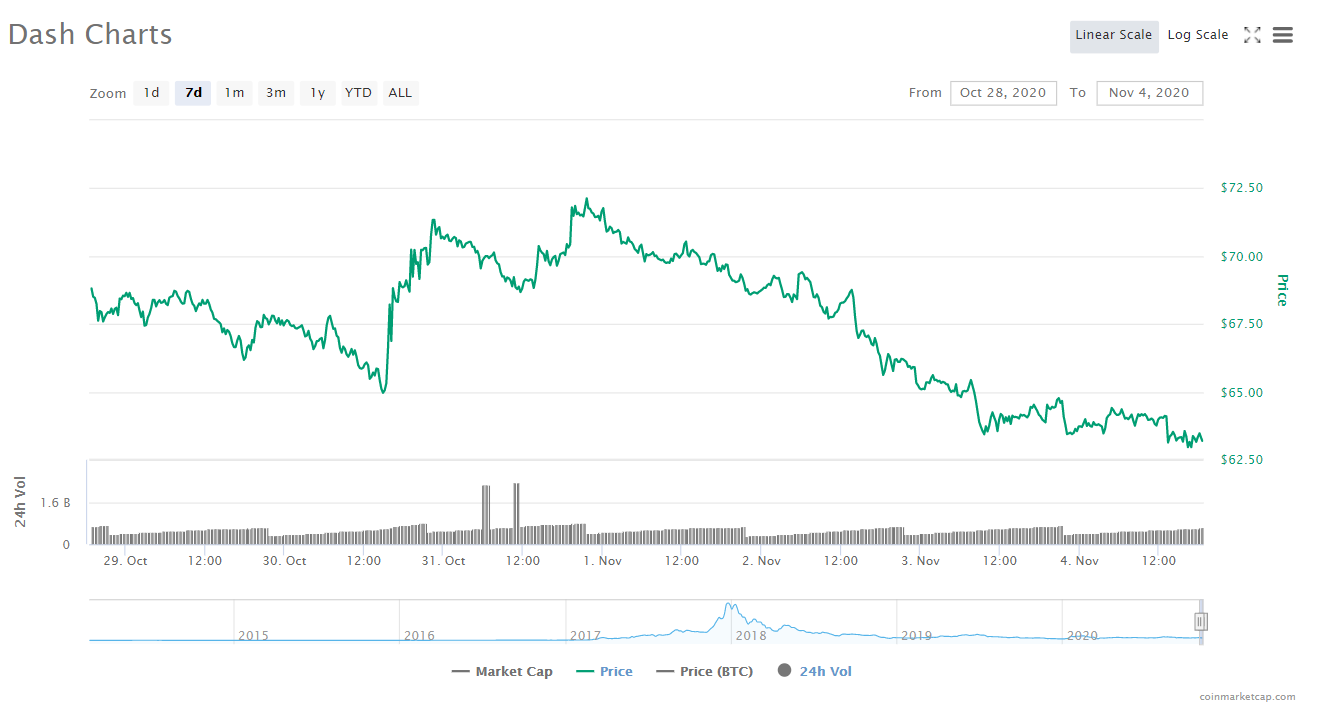1321x724 pixels.
Task: Click the 30. Oct date label
Action: 285,561
